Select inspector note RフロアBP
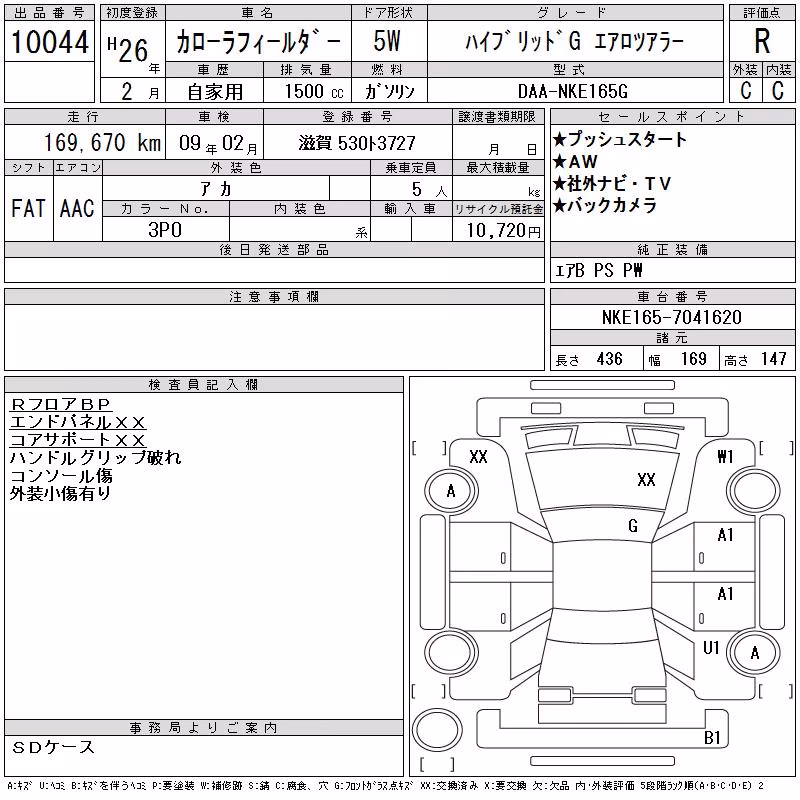 click(x=61, y=405)
